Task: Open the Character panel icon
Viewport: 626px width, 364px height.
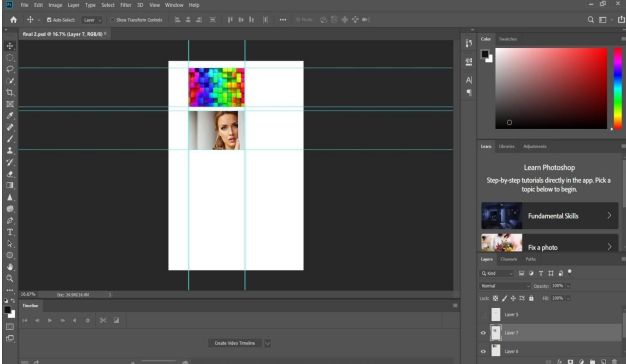Action: [469, 80]
